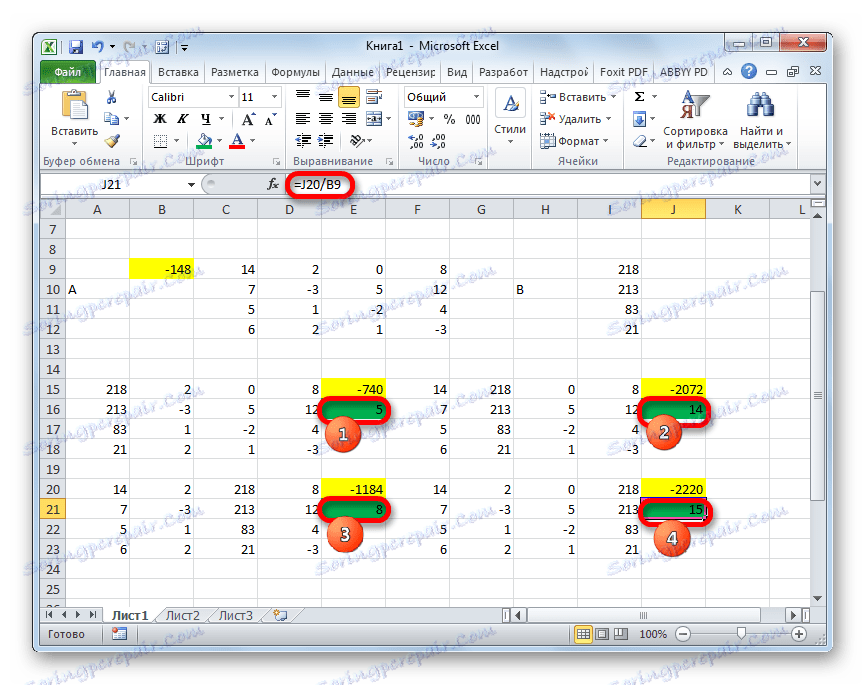
Task: Click the Fill down arrow icon
Action: click(639, 119)
